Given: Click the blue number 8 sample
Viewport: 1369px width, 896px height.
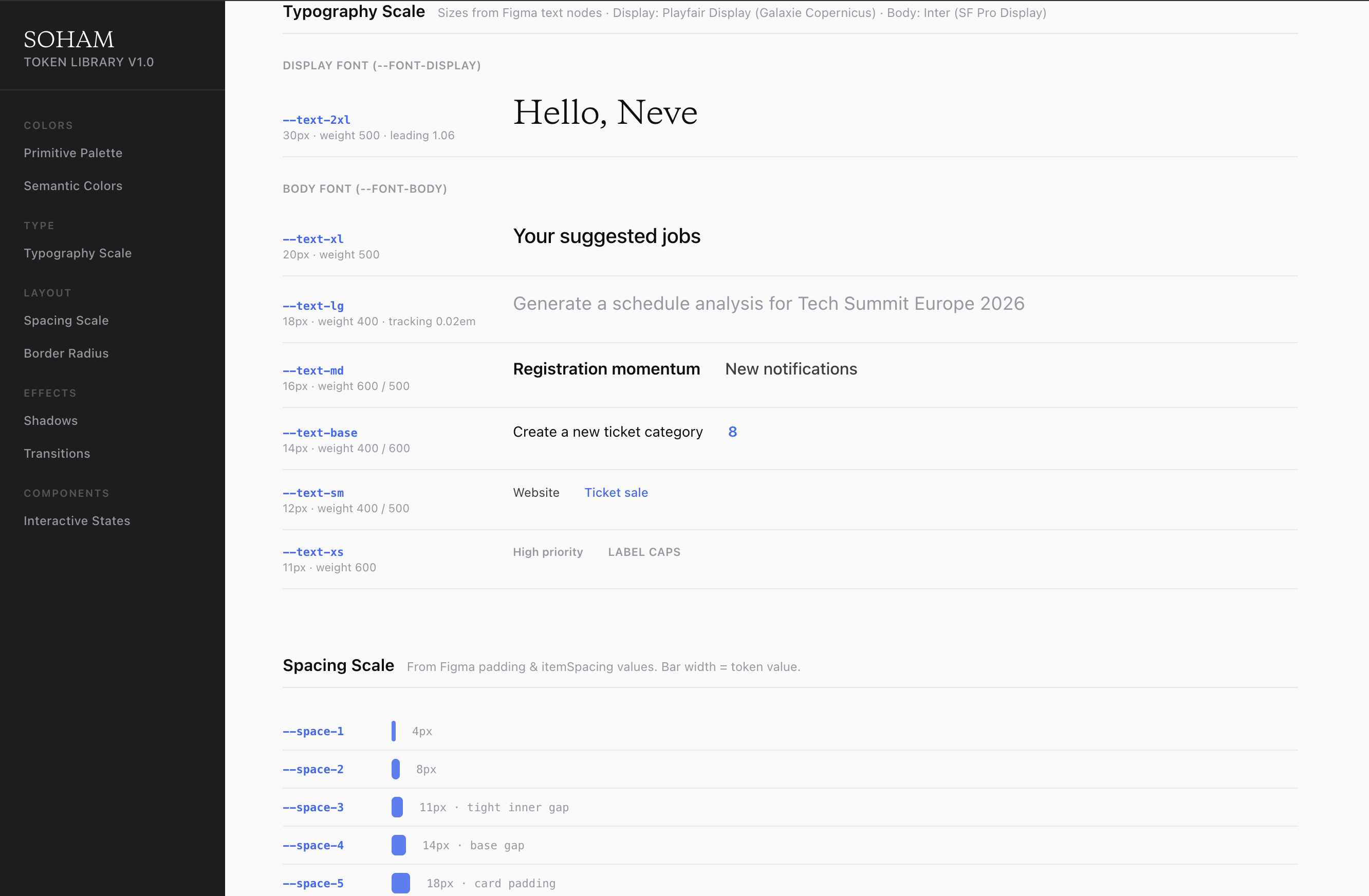Looking at the screenshot, I should pos(732,432).
